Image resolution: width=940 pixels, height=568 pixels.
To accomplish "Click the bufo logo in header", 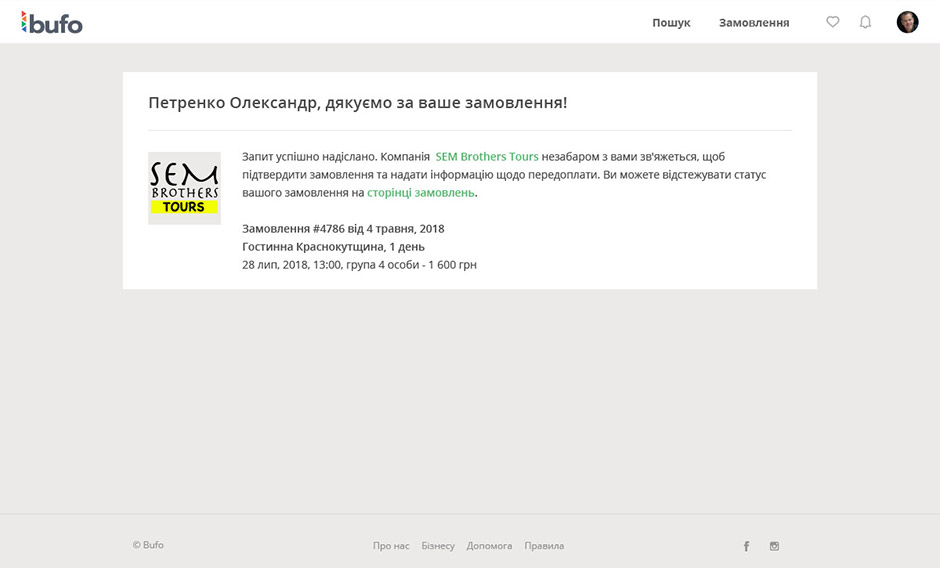I will coord(52,22).
